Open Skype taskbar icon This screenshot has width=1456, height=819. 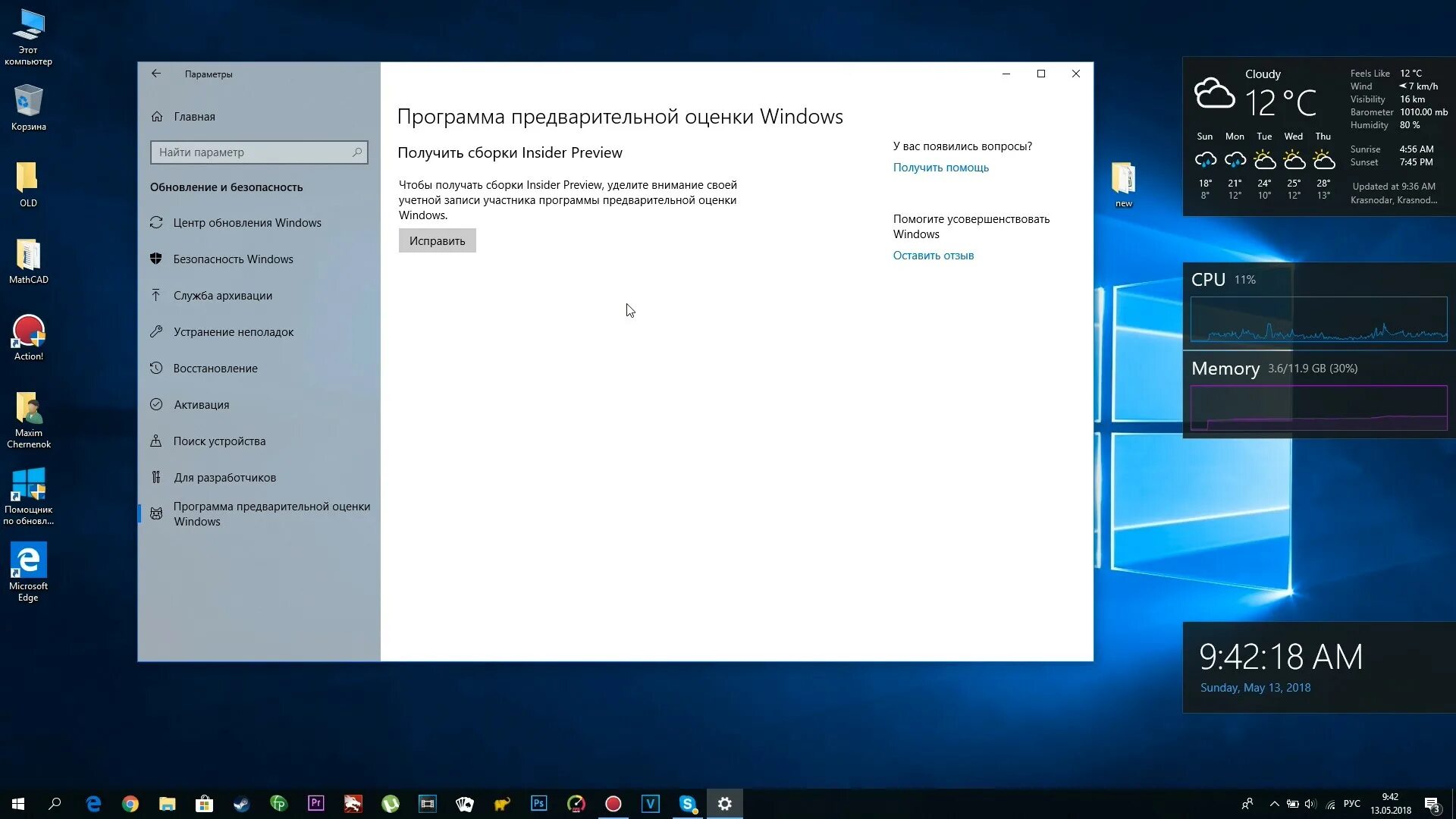pyautogui.click(x=687, y=804)
